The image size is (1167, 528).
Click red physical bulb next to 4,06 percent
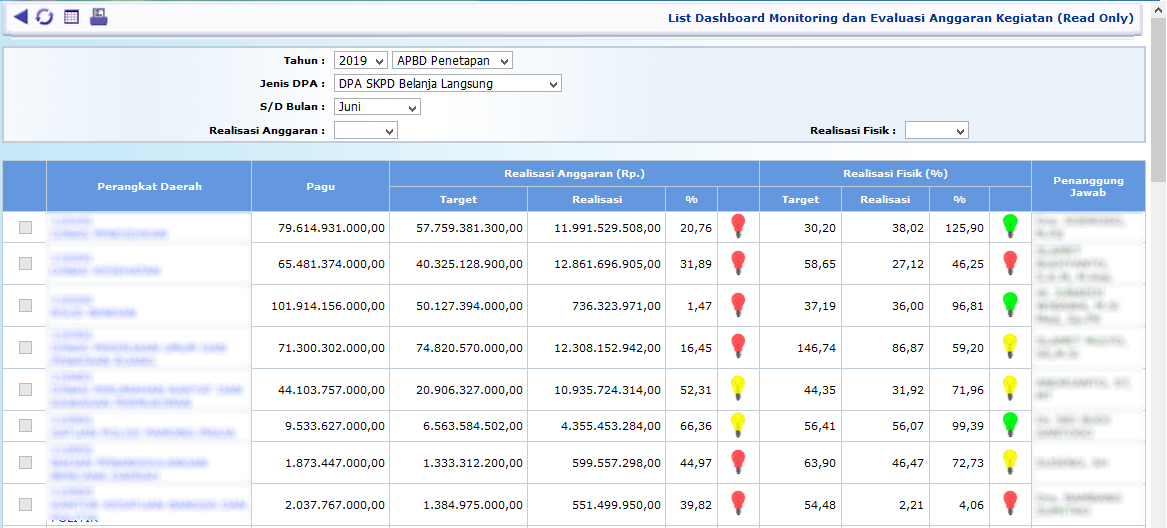click(1010, 502)
